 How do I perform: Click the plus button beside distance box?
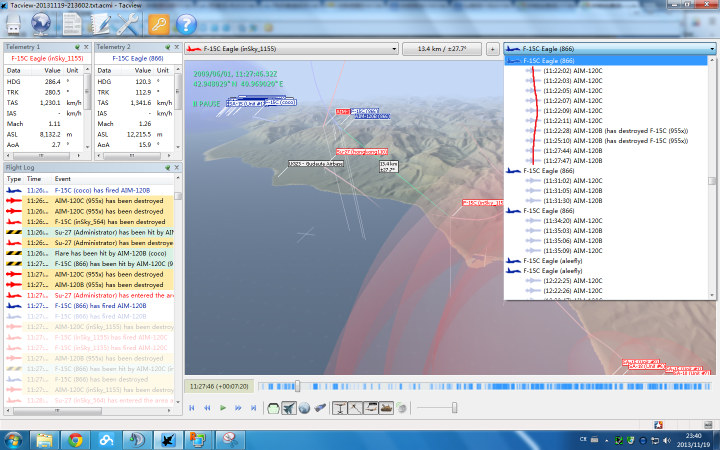click(492, 48)
